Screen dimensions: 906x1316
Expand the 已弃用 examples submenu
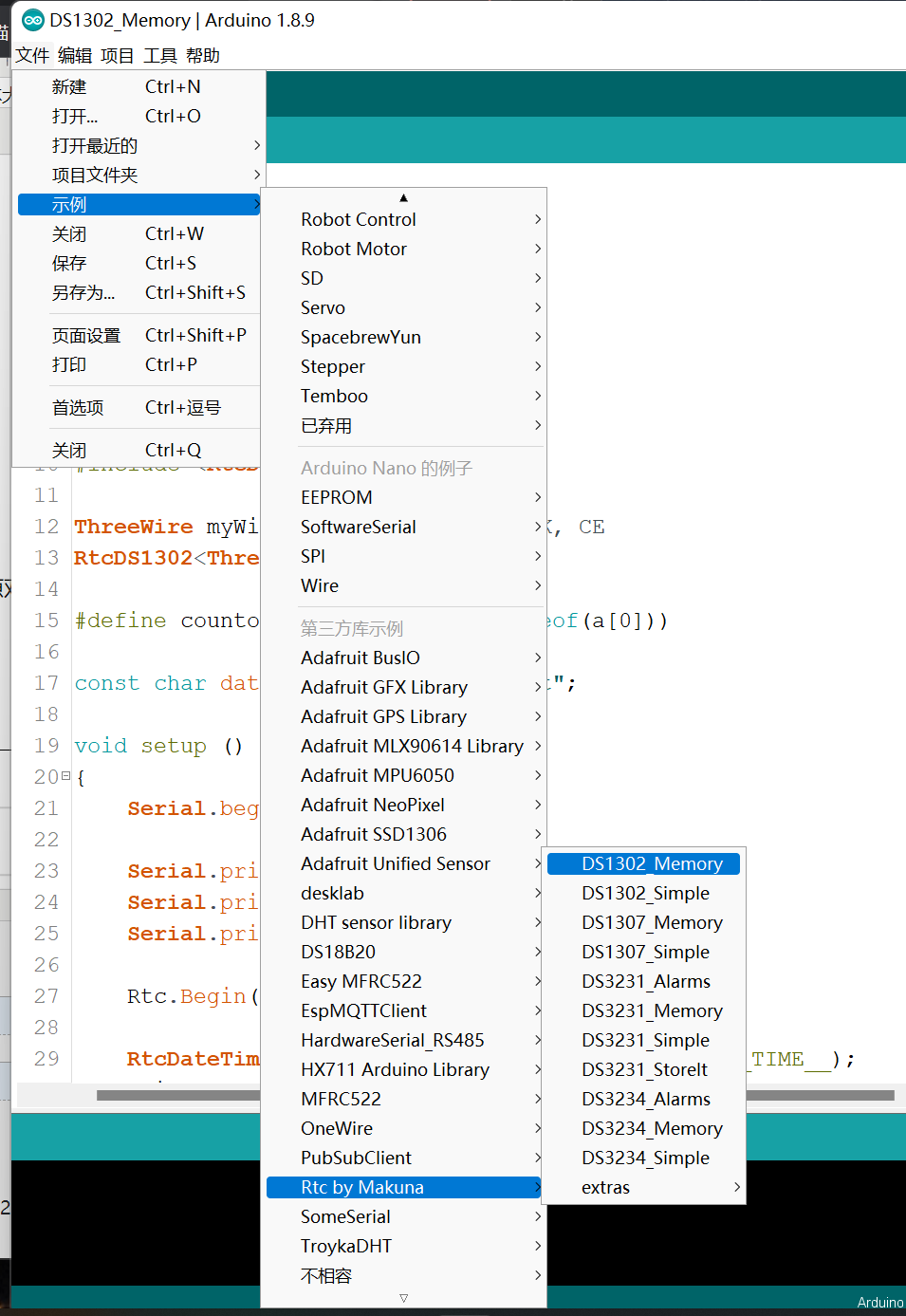tap(403, 425)
